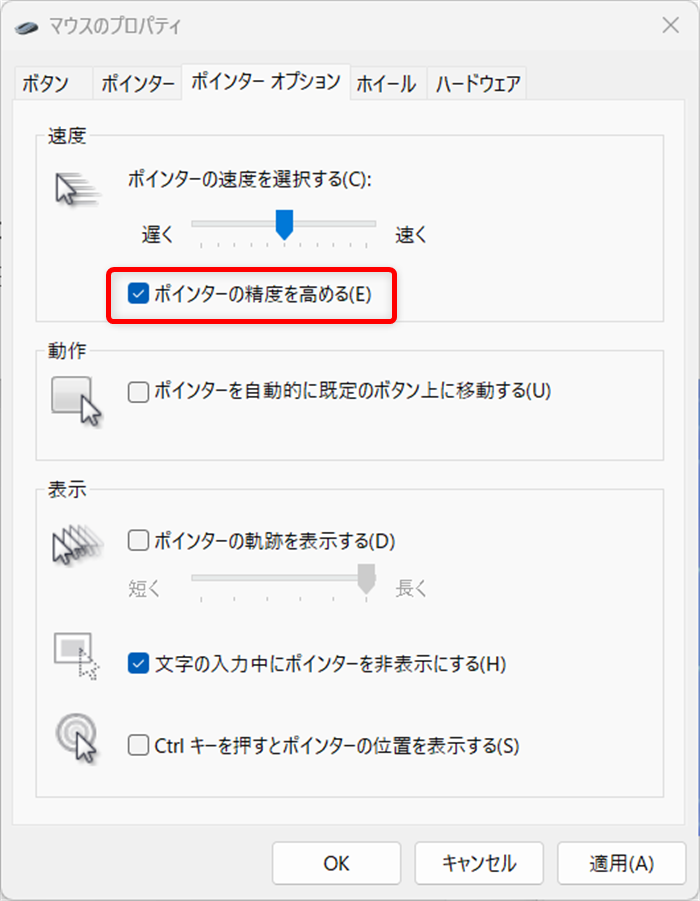
Task: Click the mouse icon in the title bar
Action: pyautogui.click(x=23, y=26)
